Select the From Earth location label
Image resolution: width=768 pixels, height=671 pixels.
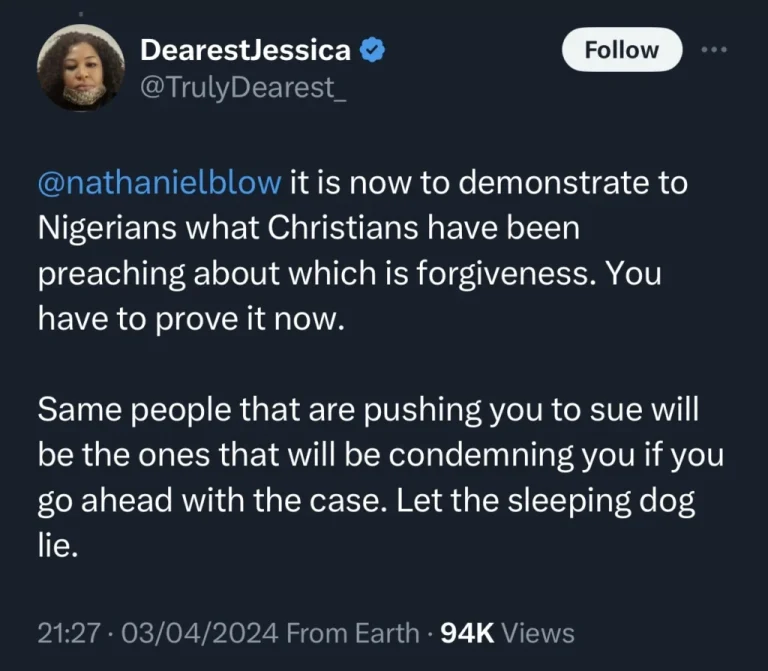[x=354, y=633]
